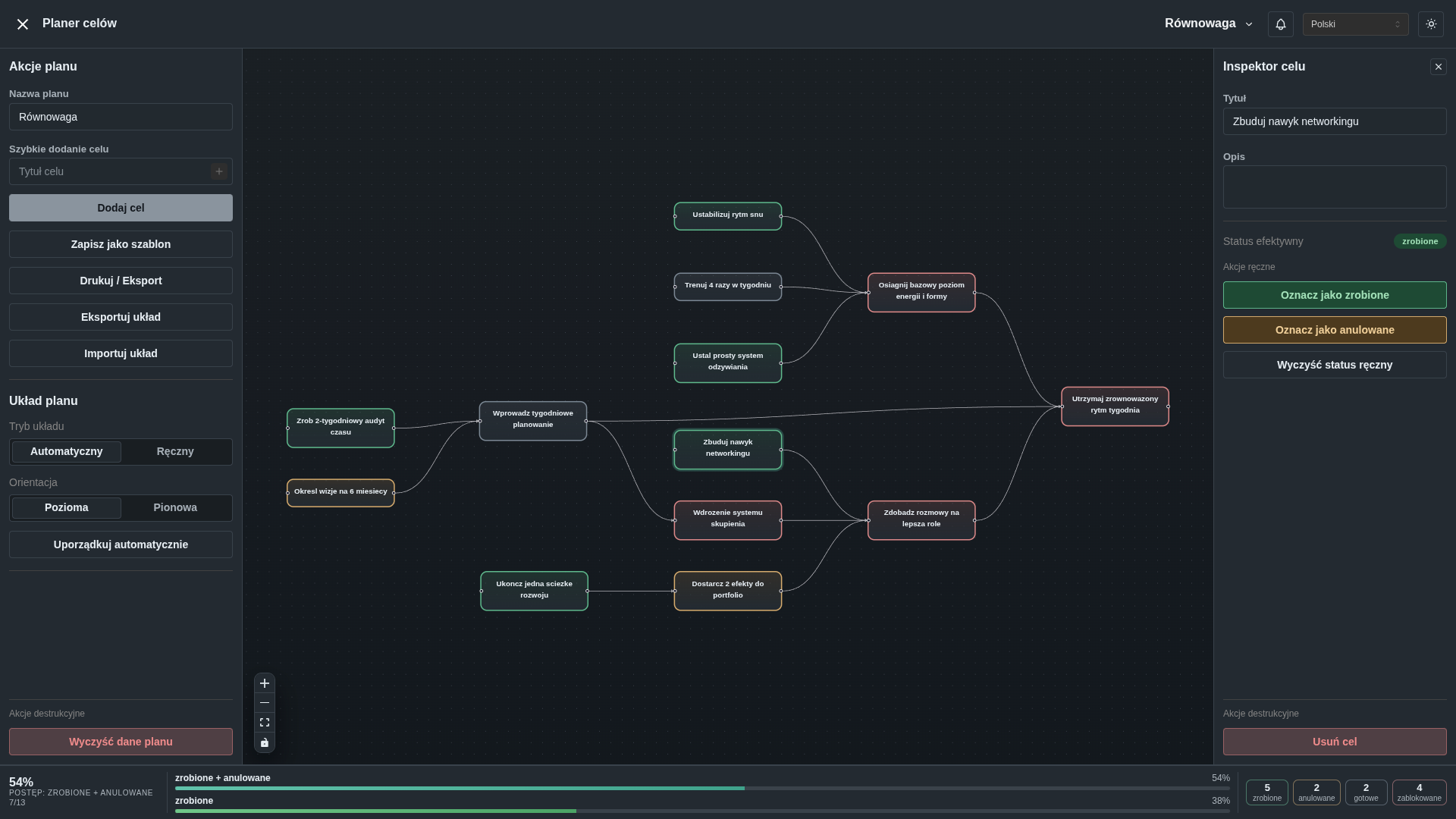Enable Automatyczny layout mode

pyautogui.click(x=66, y=451)
